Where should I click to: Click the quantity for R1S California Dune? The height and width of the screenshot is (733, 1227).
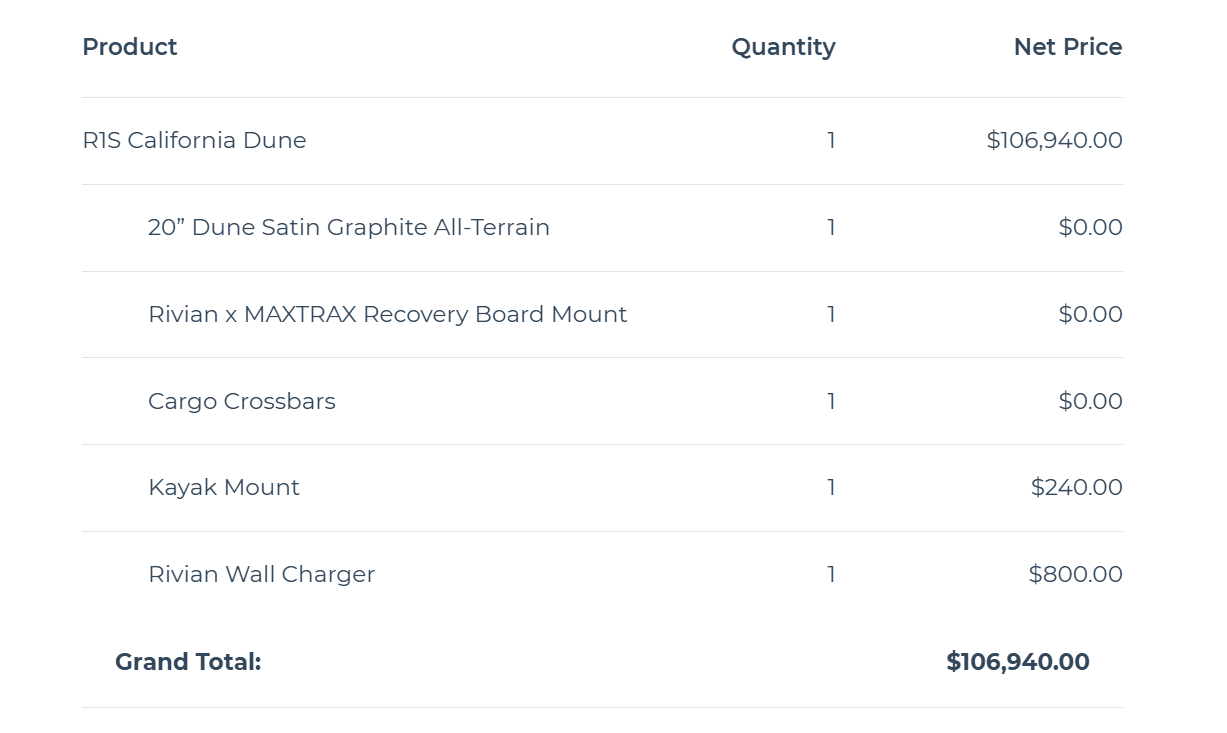831,140
